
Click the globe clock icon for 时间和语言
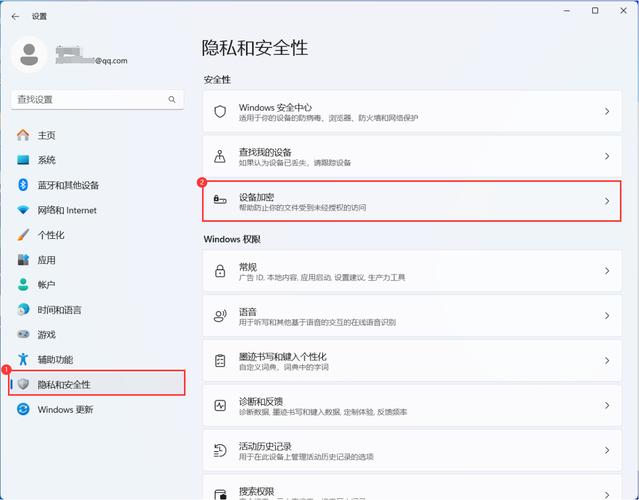[x=23, y=309]
